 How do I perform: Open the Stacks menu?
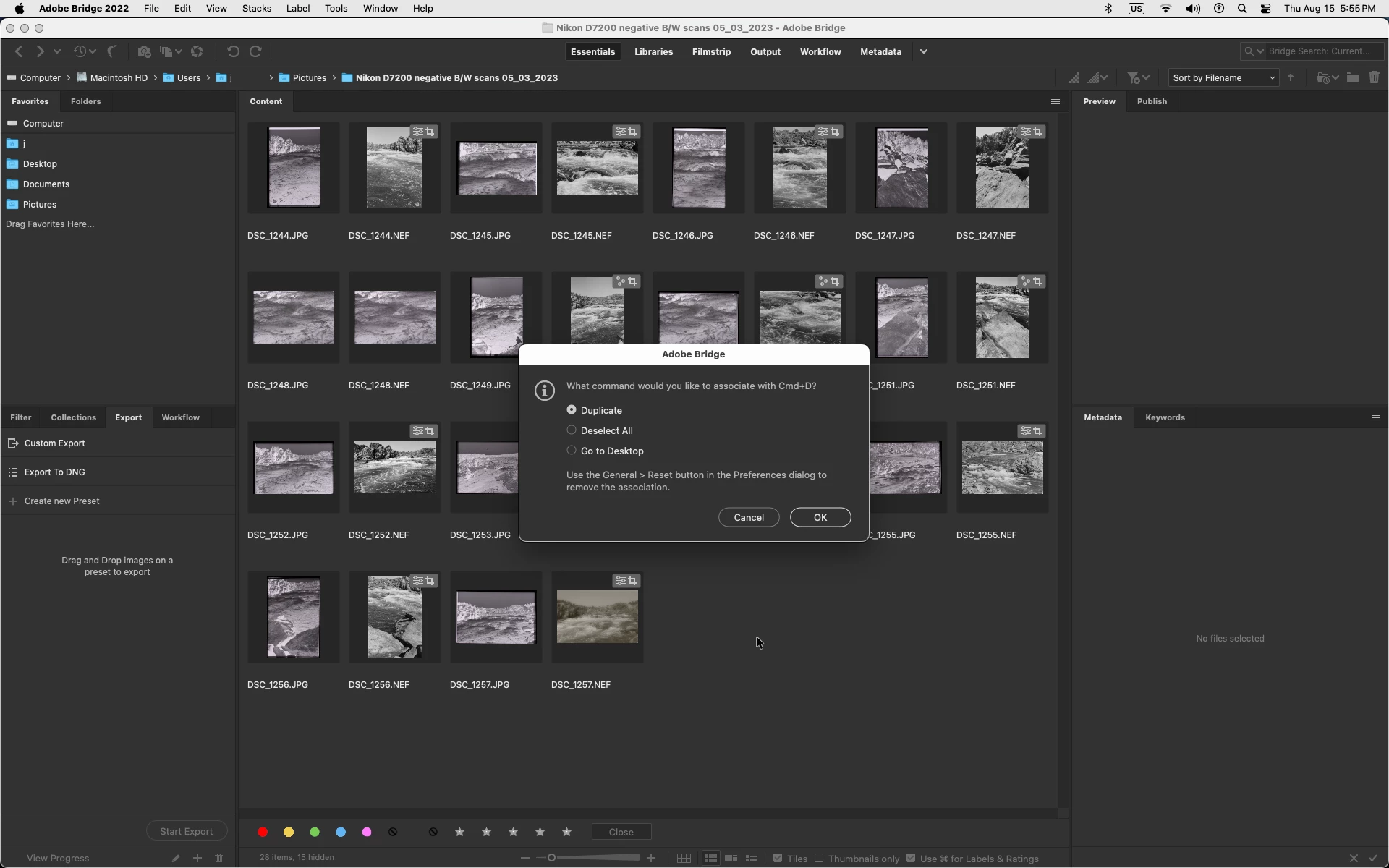coord(256,9)
